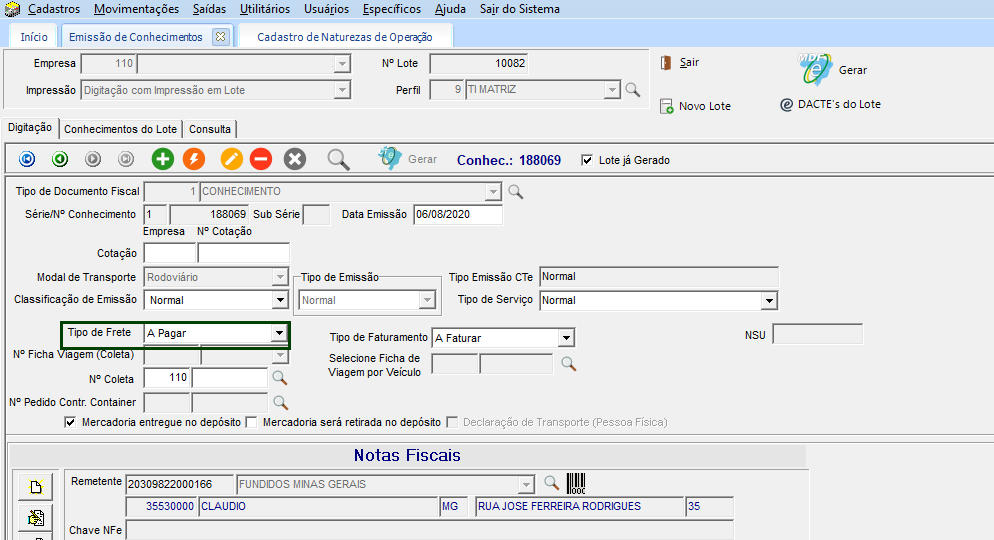Click the Novo Lote icon
The image size is (994, 540).
666,106
